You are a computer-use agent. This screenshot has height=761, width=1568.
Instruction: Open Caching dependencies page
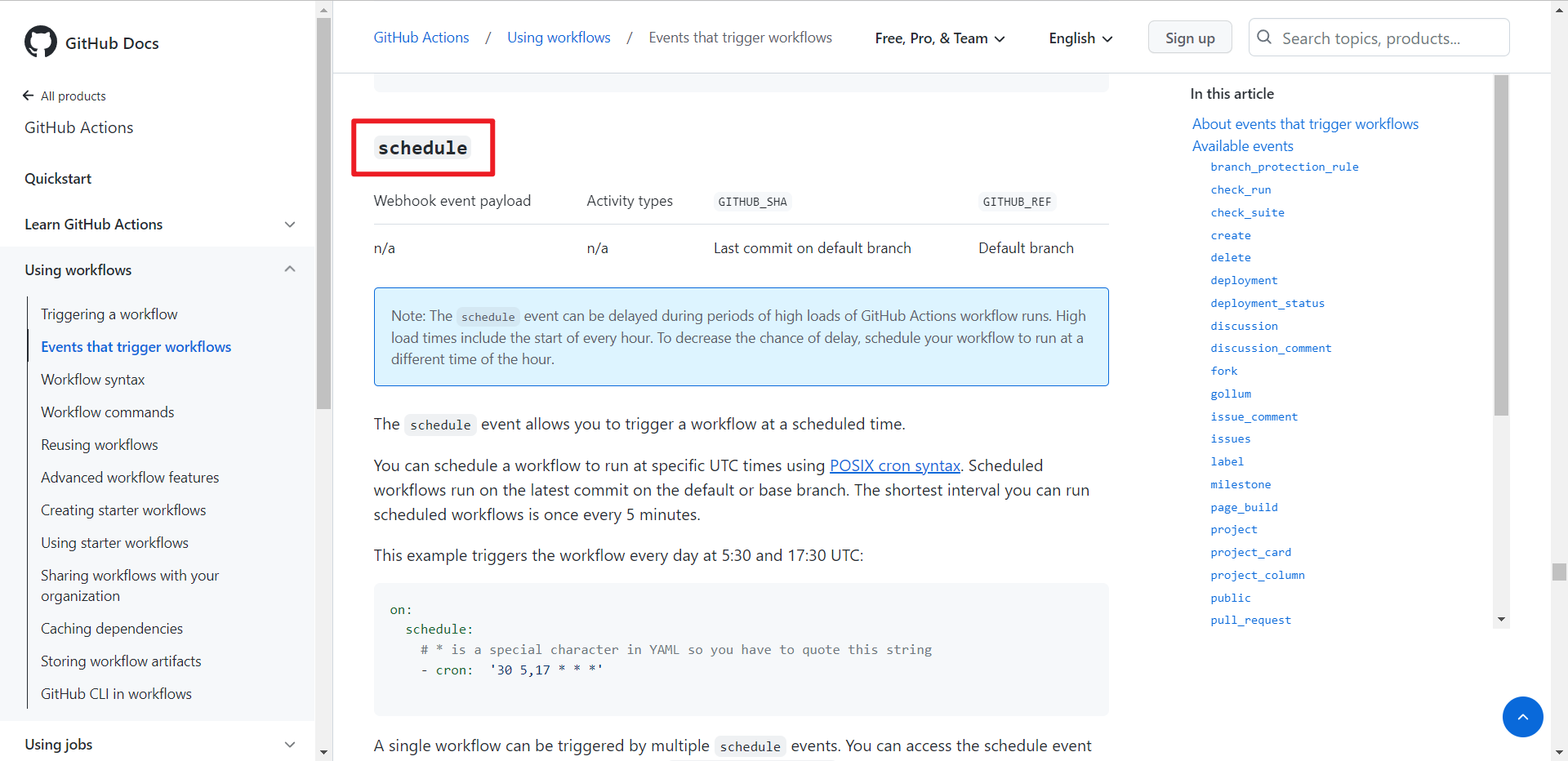pos(112,629)
